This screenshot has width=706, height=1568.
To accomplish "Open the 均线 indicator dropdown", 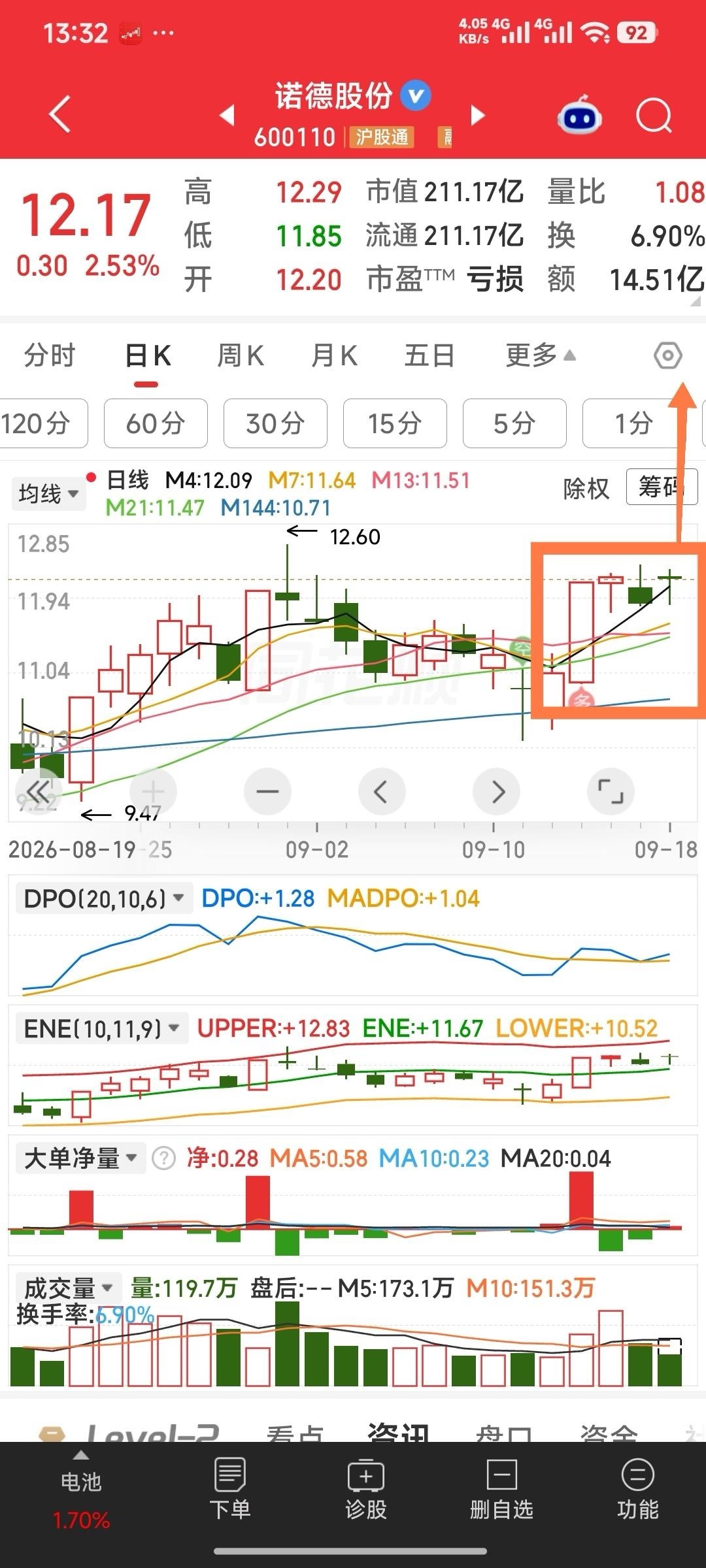I will click(48, 493).
